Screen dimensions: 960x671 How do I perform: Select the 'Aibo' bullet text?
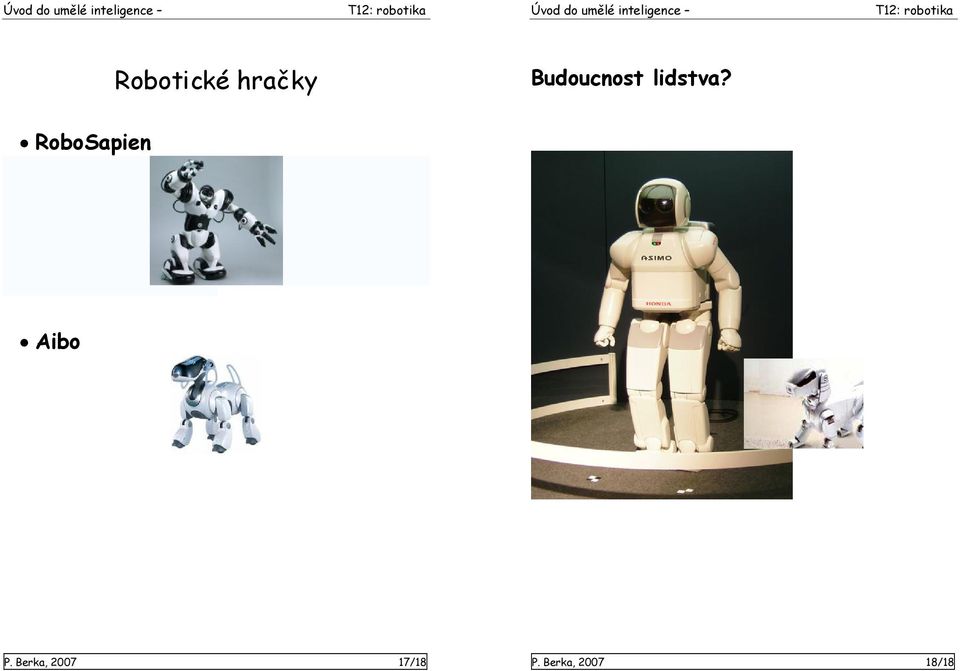click(58, 342)
